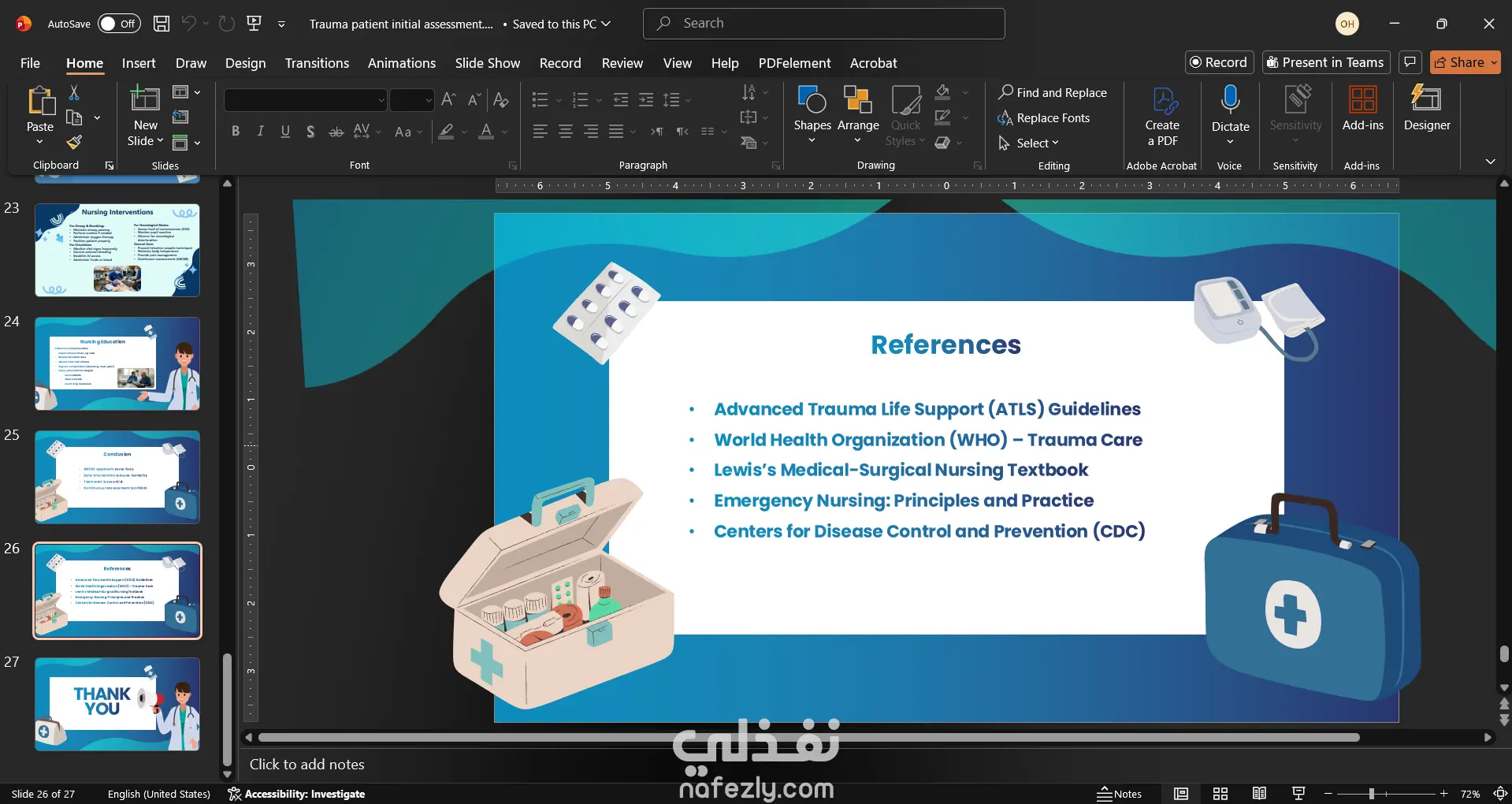Click the Text Shadow icon
Screen dimensions: 1512x804
click(310, 132)
